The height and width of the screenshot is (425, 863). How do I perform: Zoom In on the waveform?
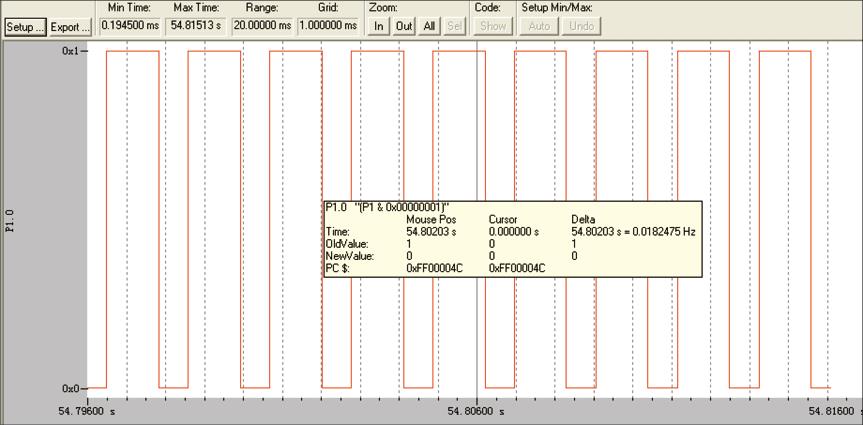click(x=379, y=26)
